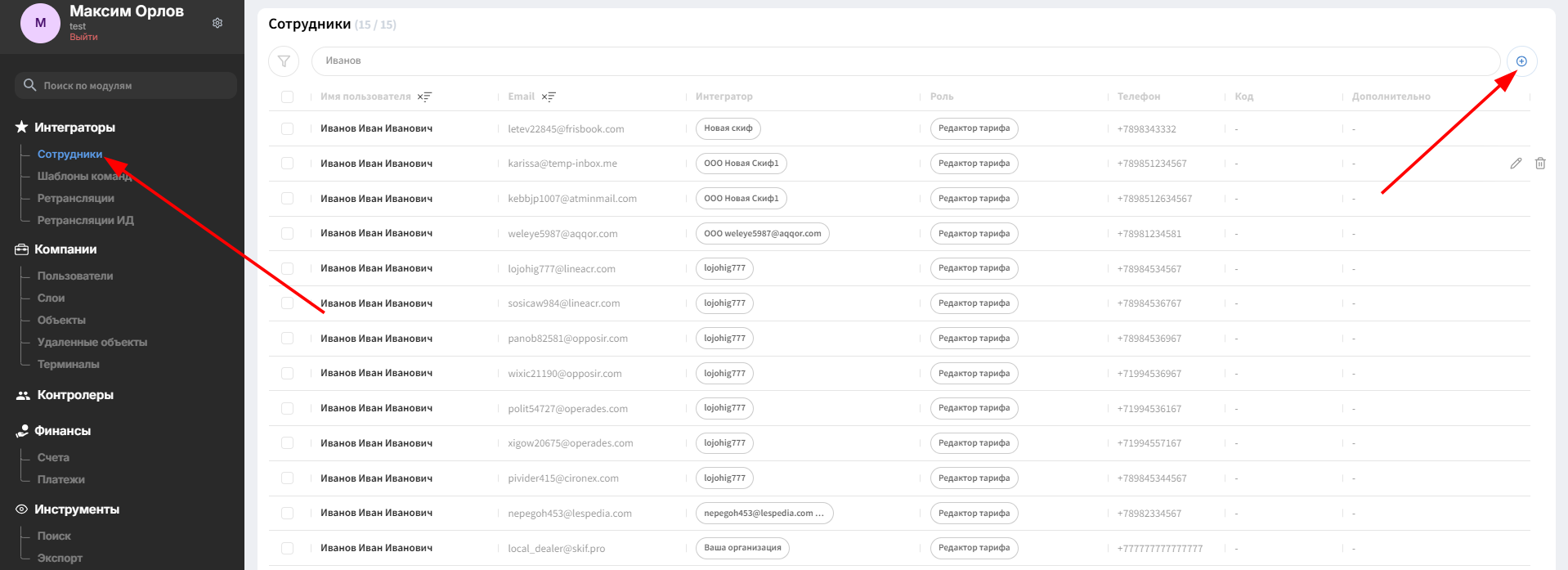Image resolution: width=1568 pixels, height=570 pixels.
Task: Collapse the Интеграторы sidebar section
Action: click(74, 128)
